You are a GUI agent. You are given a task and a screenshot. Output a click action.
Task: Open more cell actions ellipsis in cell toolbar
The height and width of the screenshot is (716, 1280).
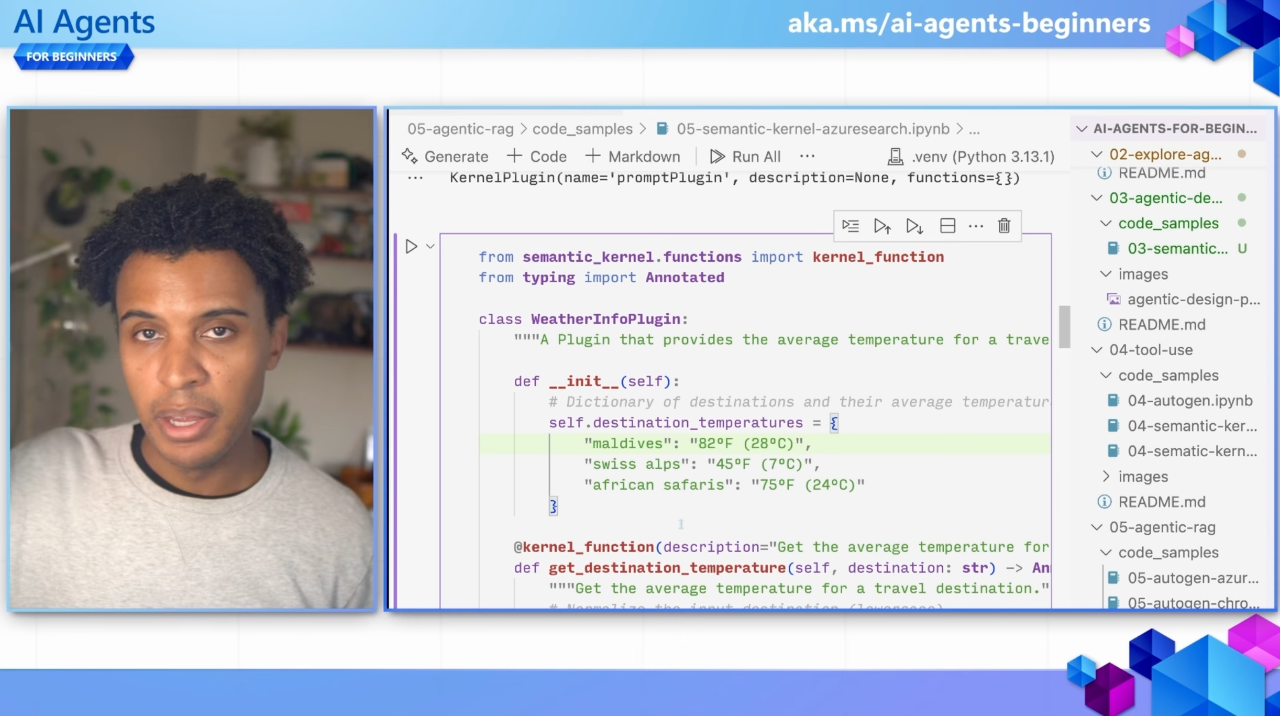pyautogui.click(x=976, y=226)
